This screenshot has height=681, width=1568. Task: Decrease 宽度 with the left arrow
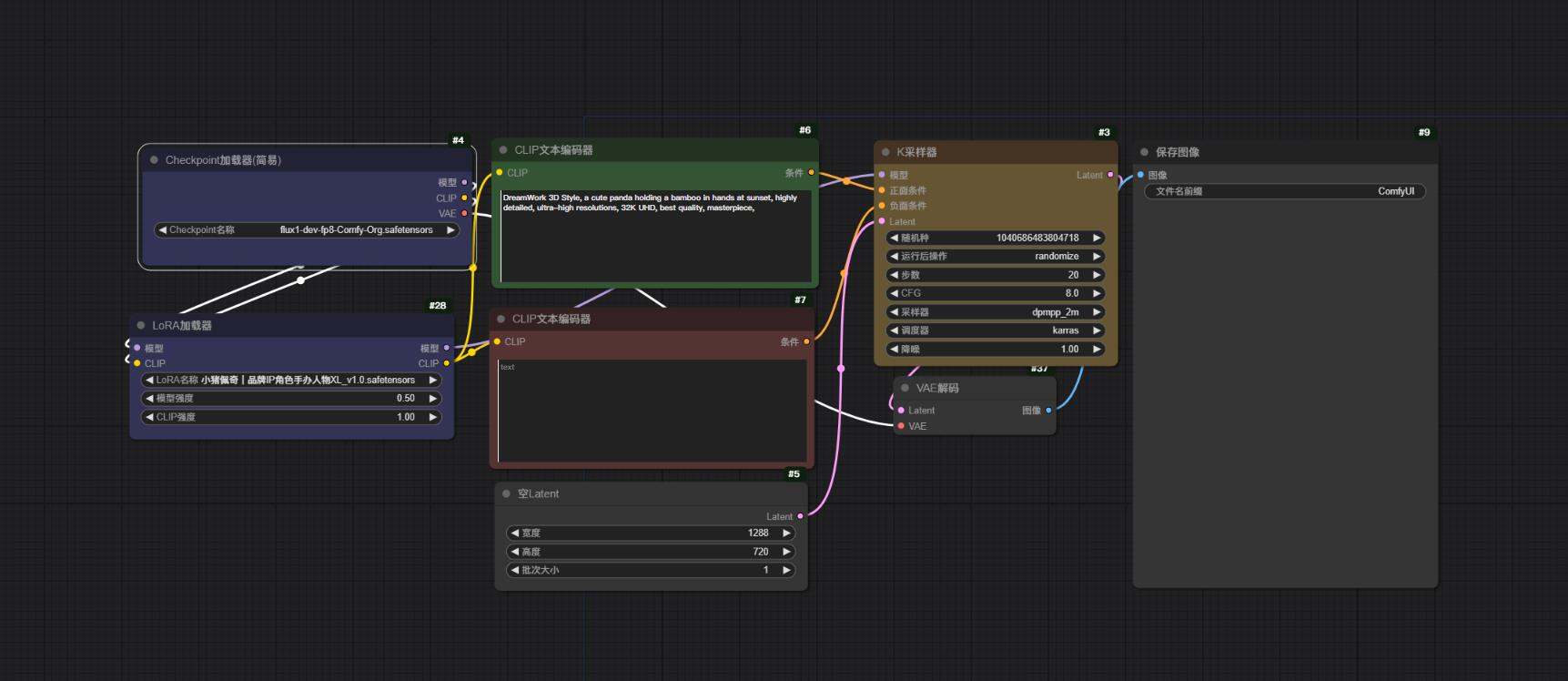click(515, 533)
